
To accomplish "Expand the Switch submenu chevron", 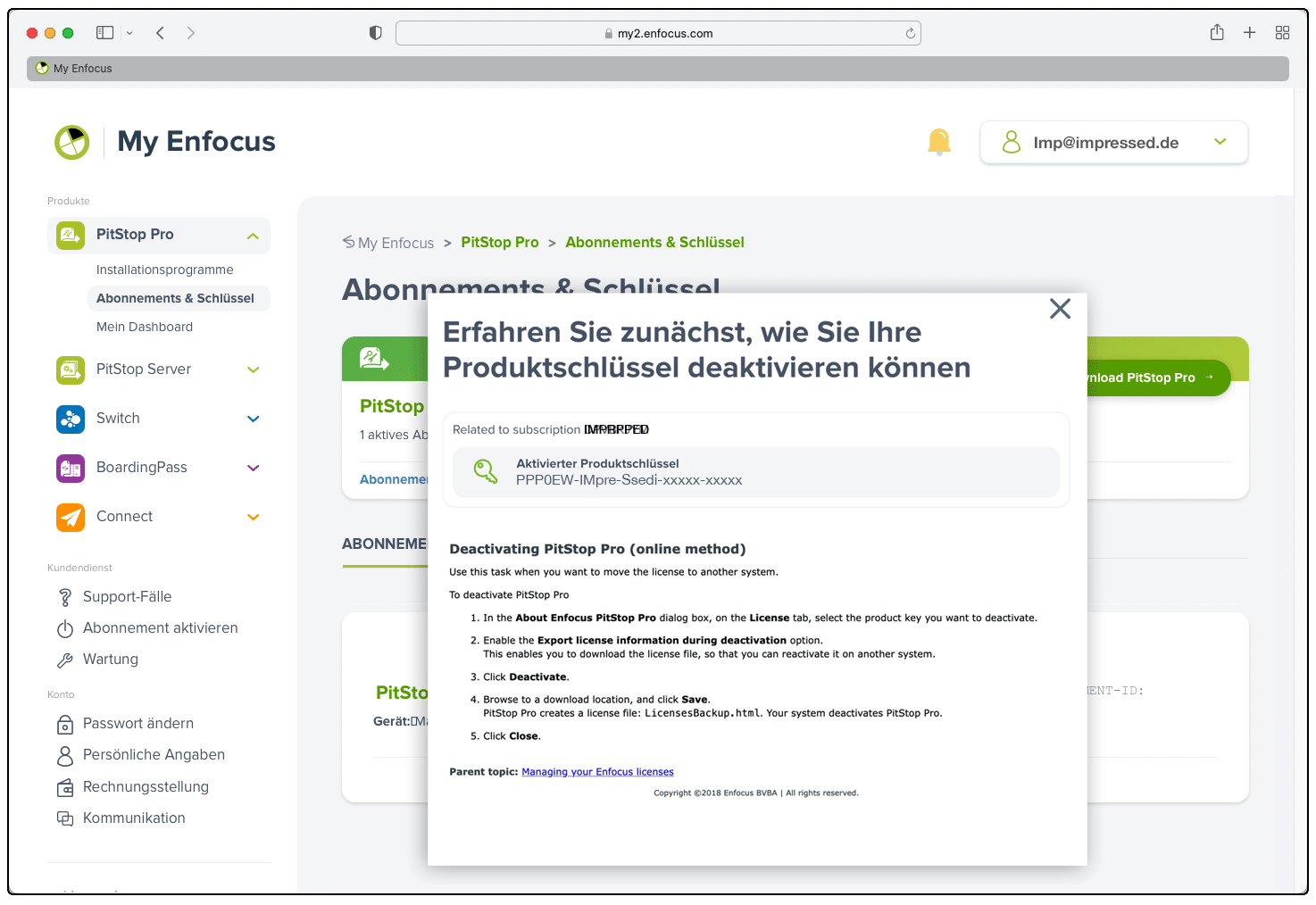I will [253, 419].
